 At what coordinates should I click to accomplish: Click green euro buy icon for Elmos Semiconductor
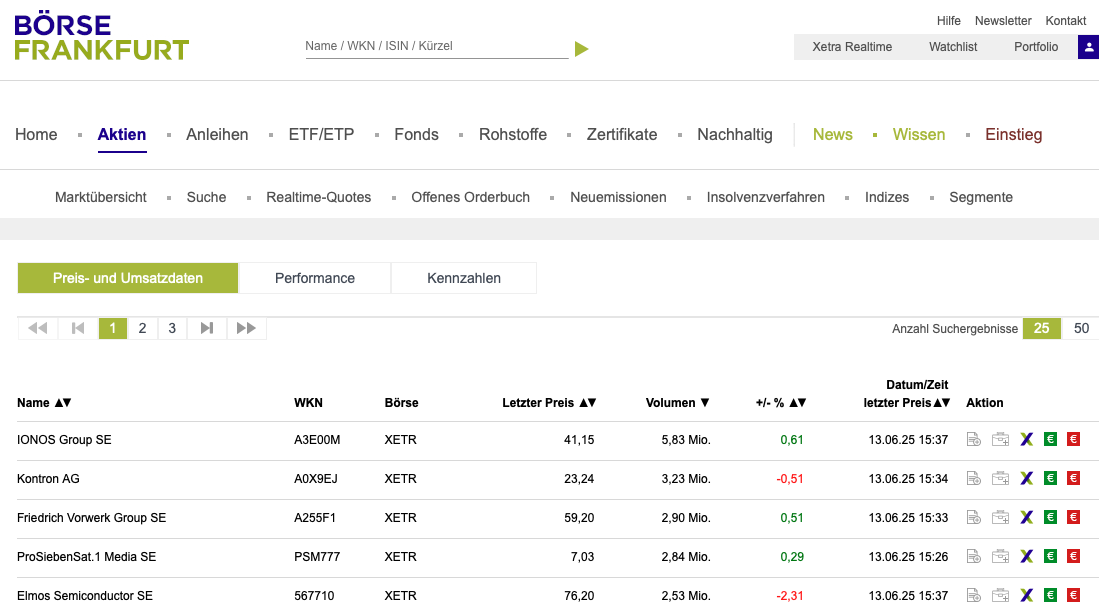(1050, 596)
